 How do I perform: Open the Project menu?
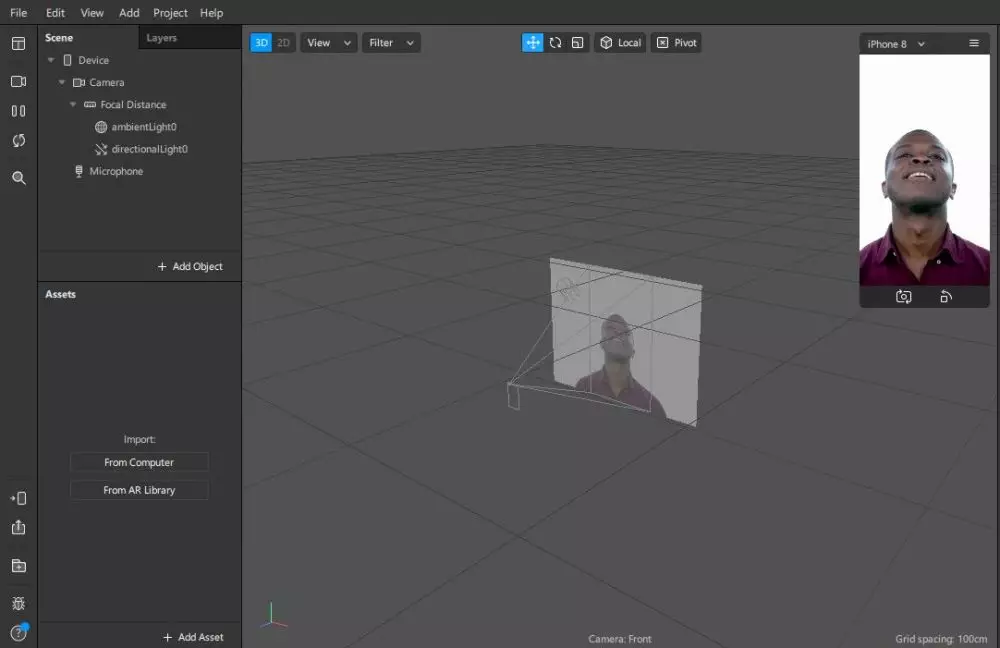(170, 13)
